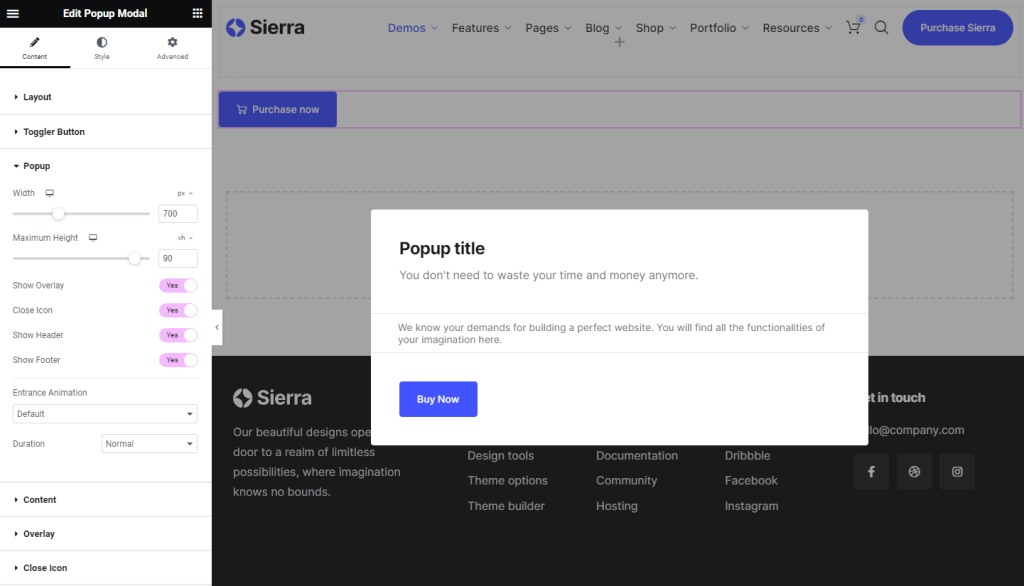
Task: Expand the Close Icon section
Action: click(x=106, y=568)
